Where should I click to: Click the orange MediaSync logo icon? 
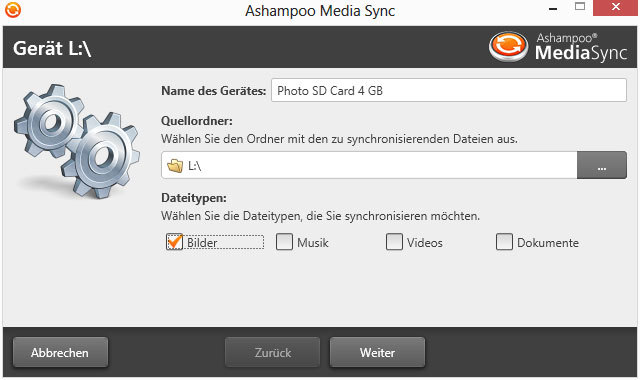(x=508, y=46)
